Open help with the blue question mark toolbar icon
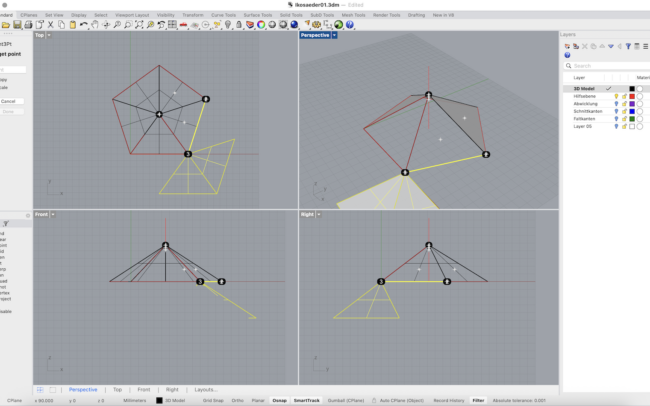The height and width of the screenshot is (406, 650). [350, 25]
